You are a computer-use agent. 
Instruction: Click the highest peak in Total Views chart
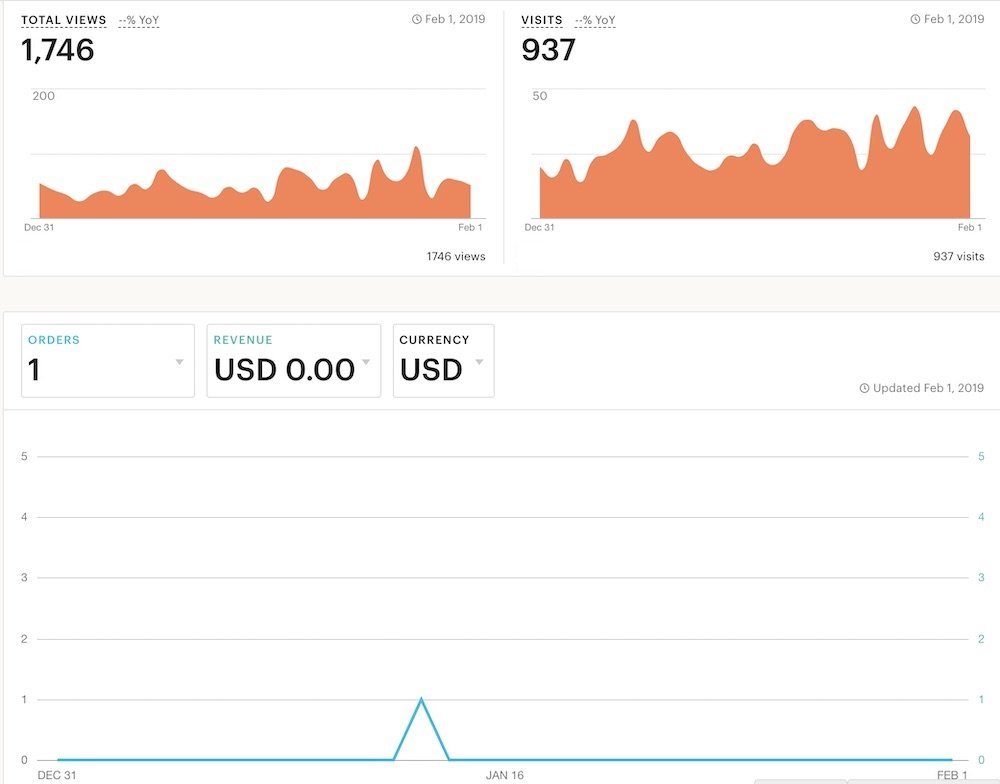click(416, 149)
